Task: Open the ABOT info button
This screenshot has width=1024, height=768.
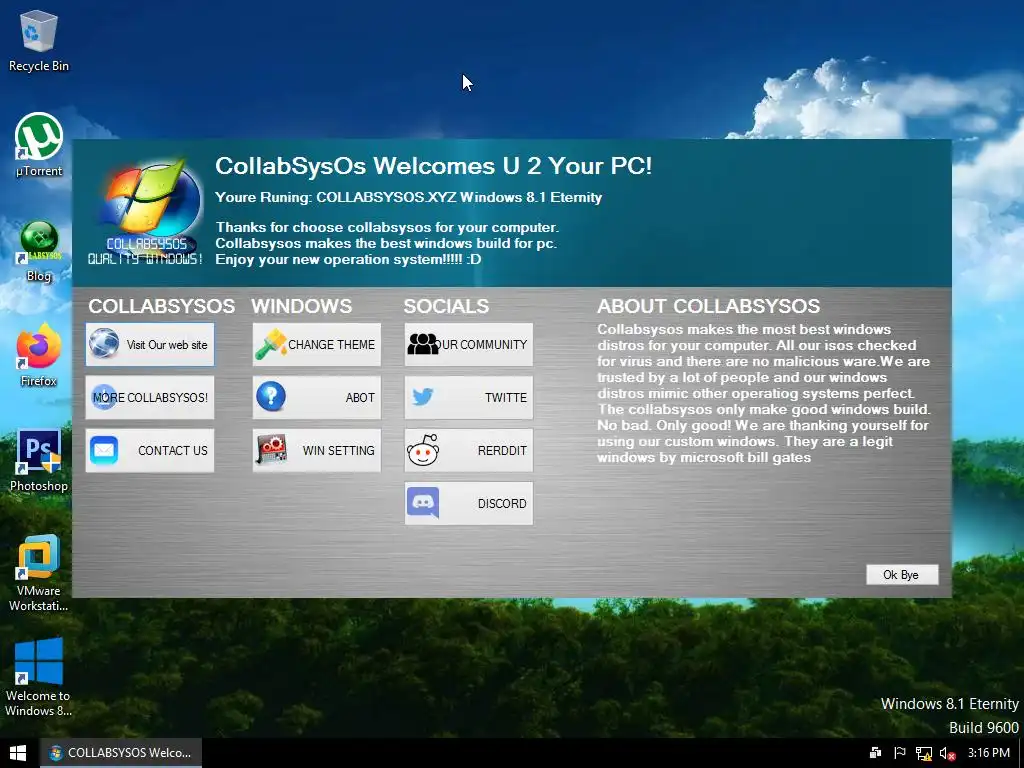Action: tap(317, 397)
